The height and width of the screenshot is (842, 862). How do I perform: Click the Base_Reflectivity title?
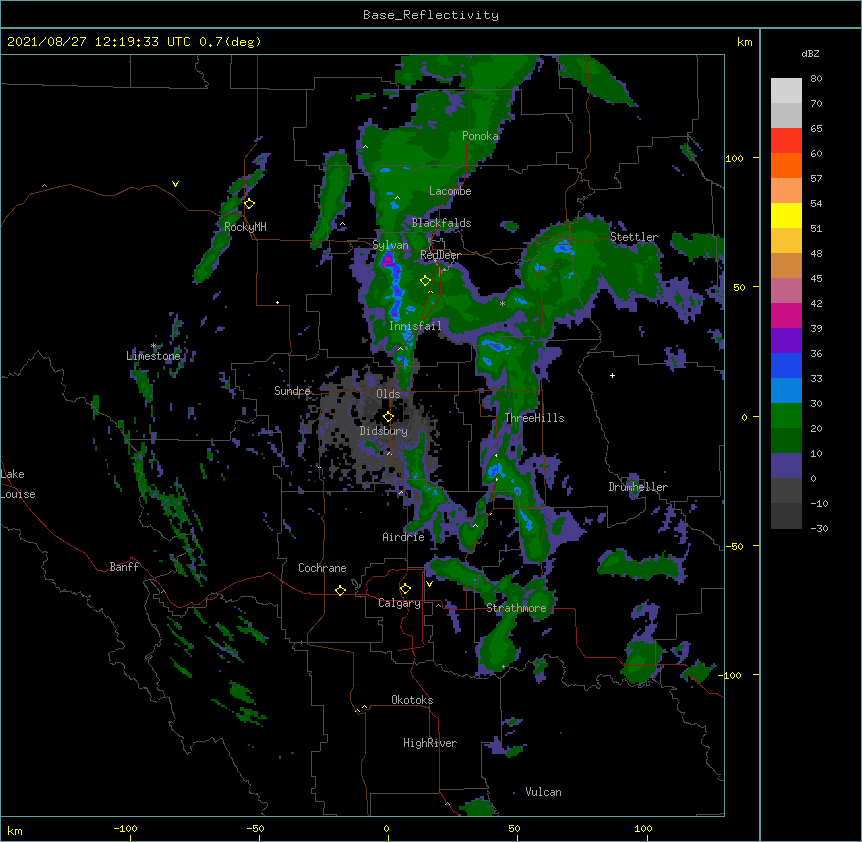click(x=431, y=15)
